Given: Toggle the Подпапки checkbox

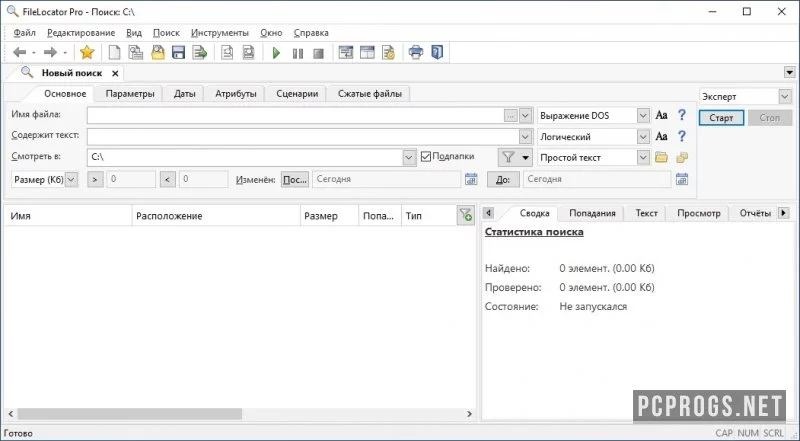Looking at the screenshot, I should 426,157.
